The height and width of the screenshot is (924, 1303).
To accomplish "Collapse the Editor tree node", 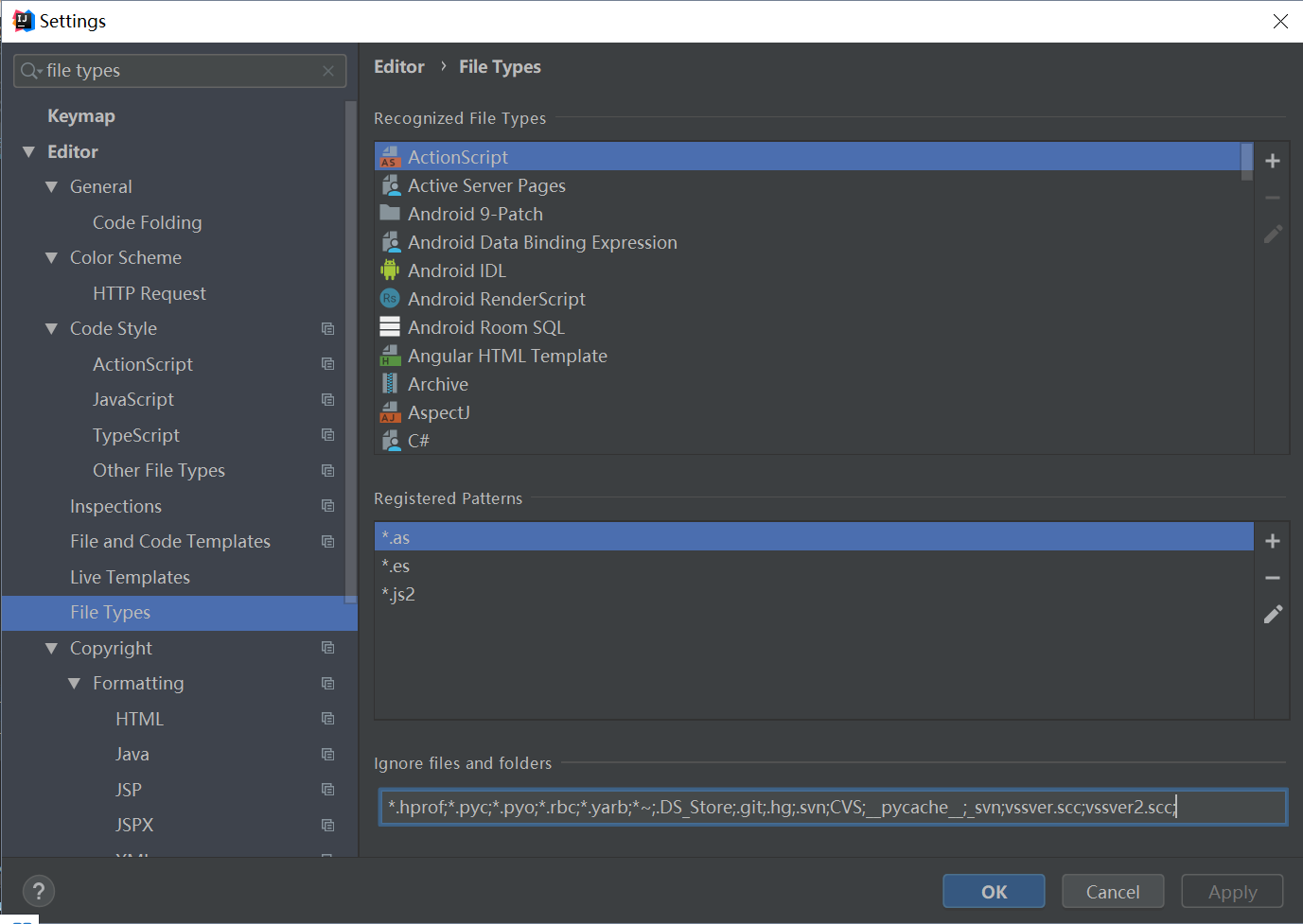I will click(28, 152).
